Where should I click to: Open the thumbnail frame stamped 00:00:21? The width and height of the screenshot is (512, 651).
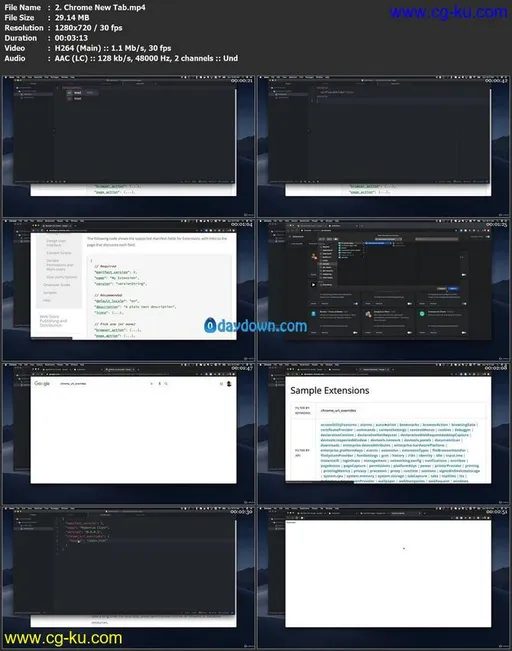[x=128, y=146]
